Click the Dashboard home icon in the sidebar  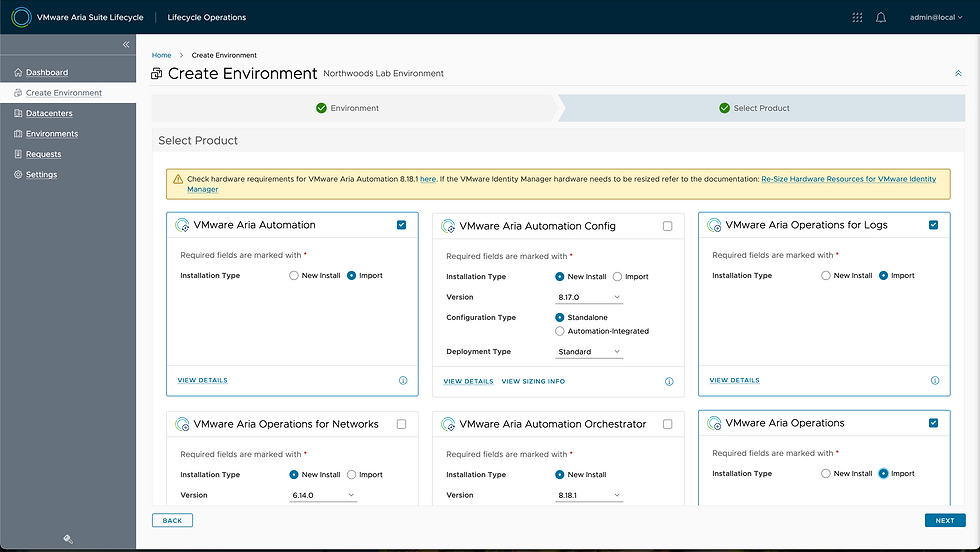[x=18, y=73]
